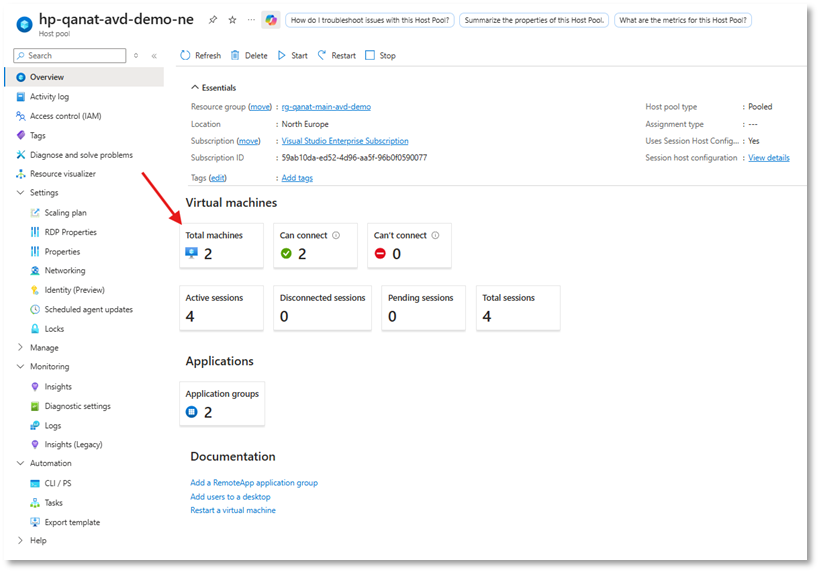Click the Can't connect info icon
This screenshot has width=820, height=573.
coord(435,235)
